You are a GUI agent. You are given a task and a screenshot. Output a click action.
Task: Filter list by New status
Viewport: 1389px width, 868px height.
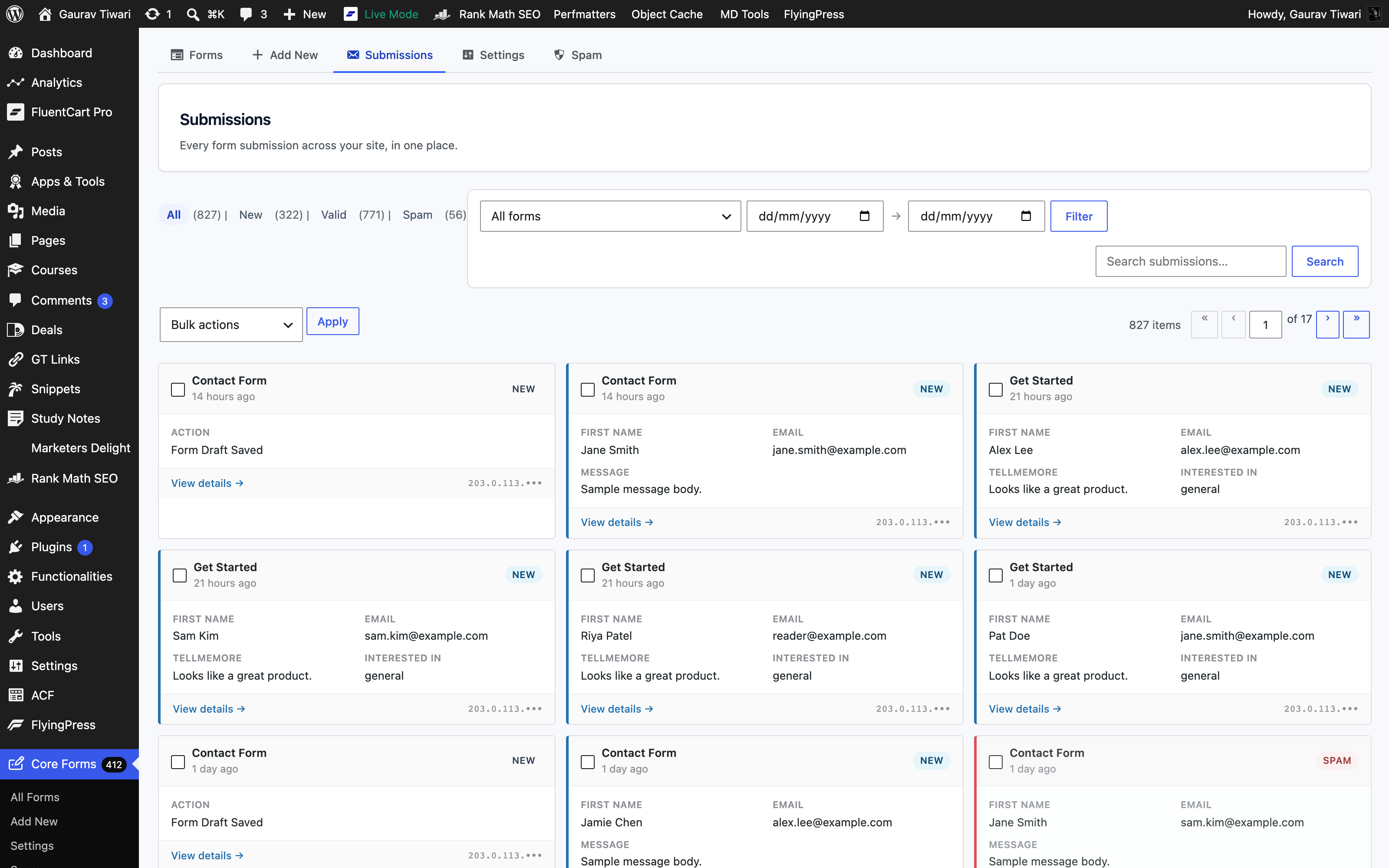[x=251, y=215]
